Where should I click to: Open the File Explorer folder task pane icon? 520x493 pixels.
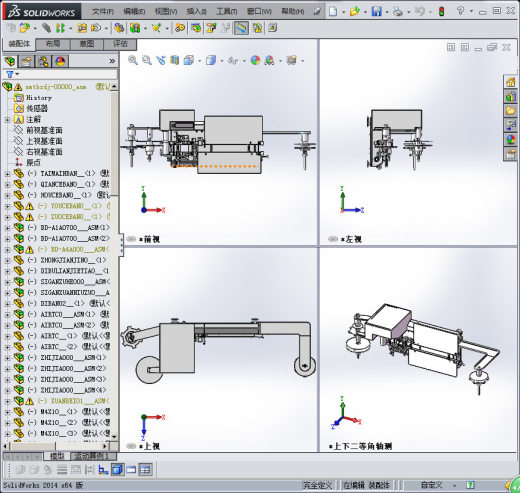(510, 111)
